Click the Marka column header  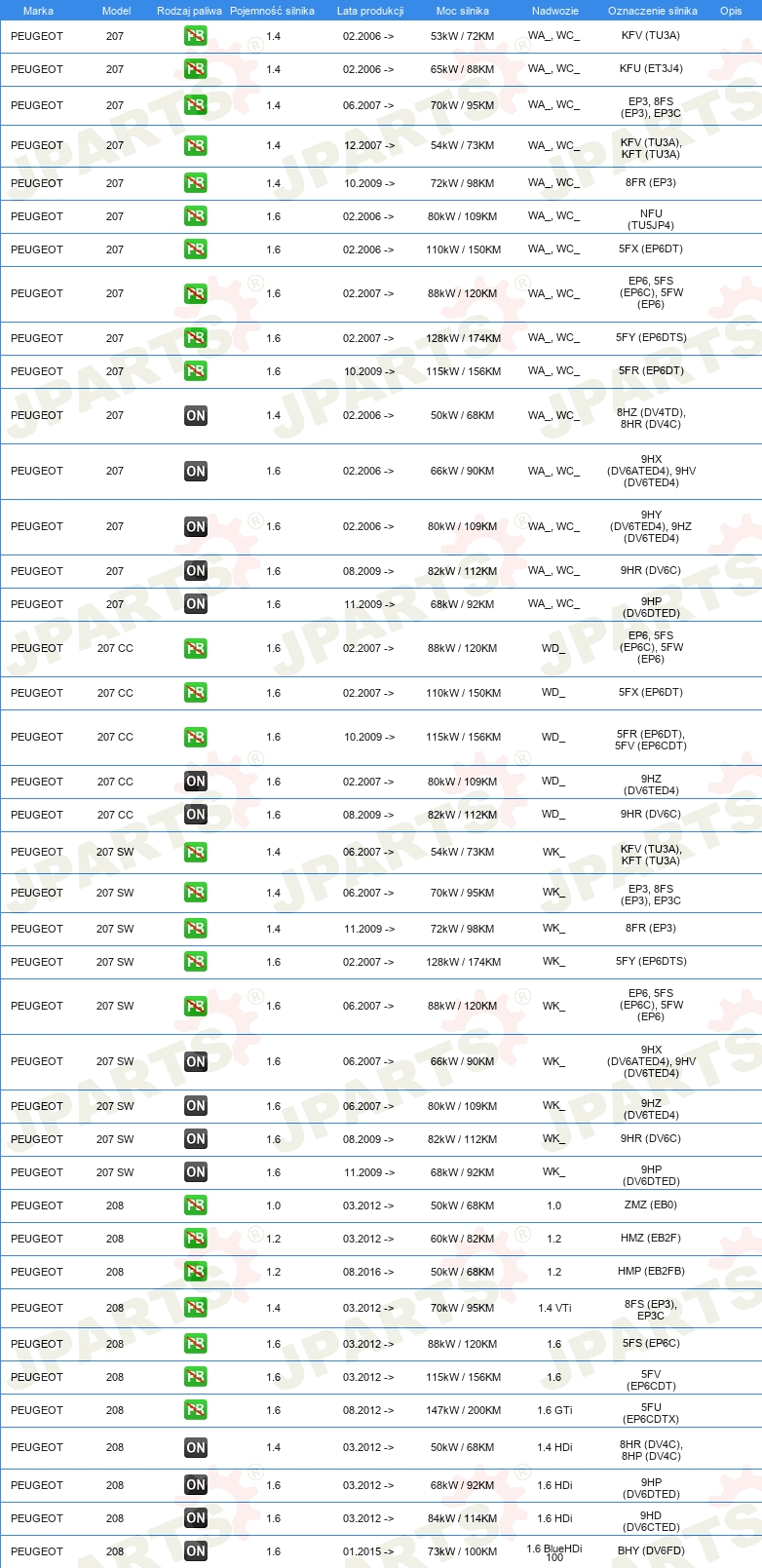[38, 11]
